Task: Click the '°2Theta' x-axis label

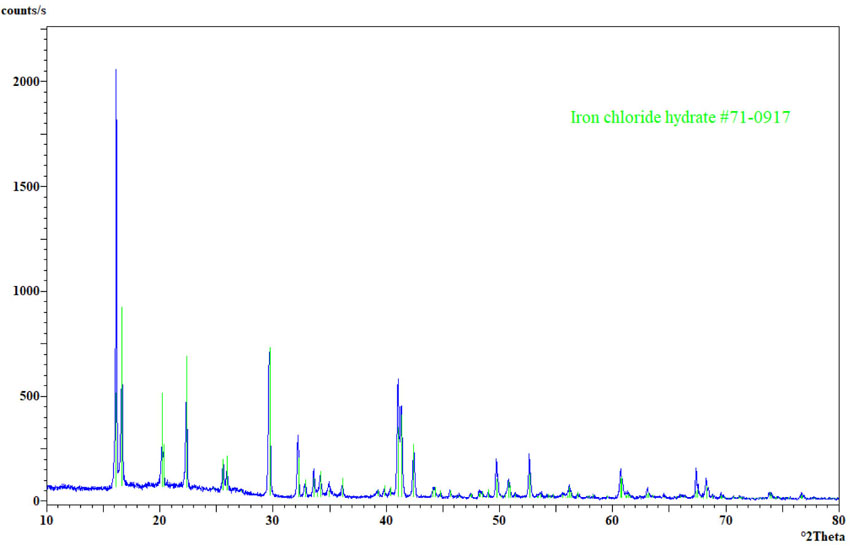Action: pyautogui.click(x=822, y=536)
